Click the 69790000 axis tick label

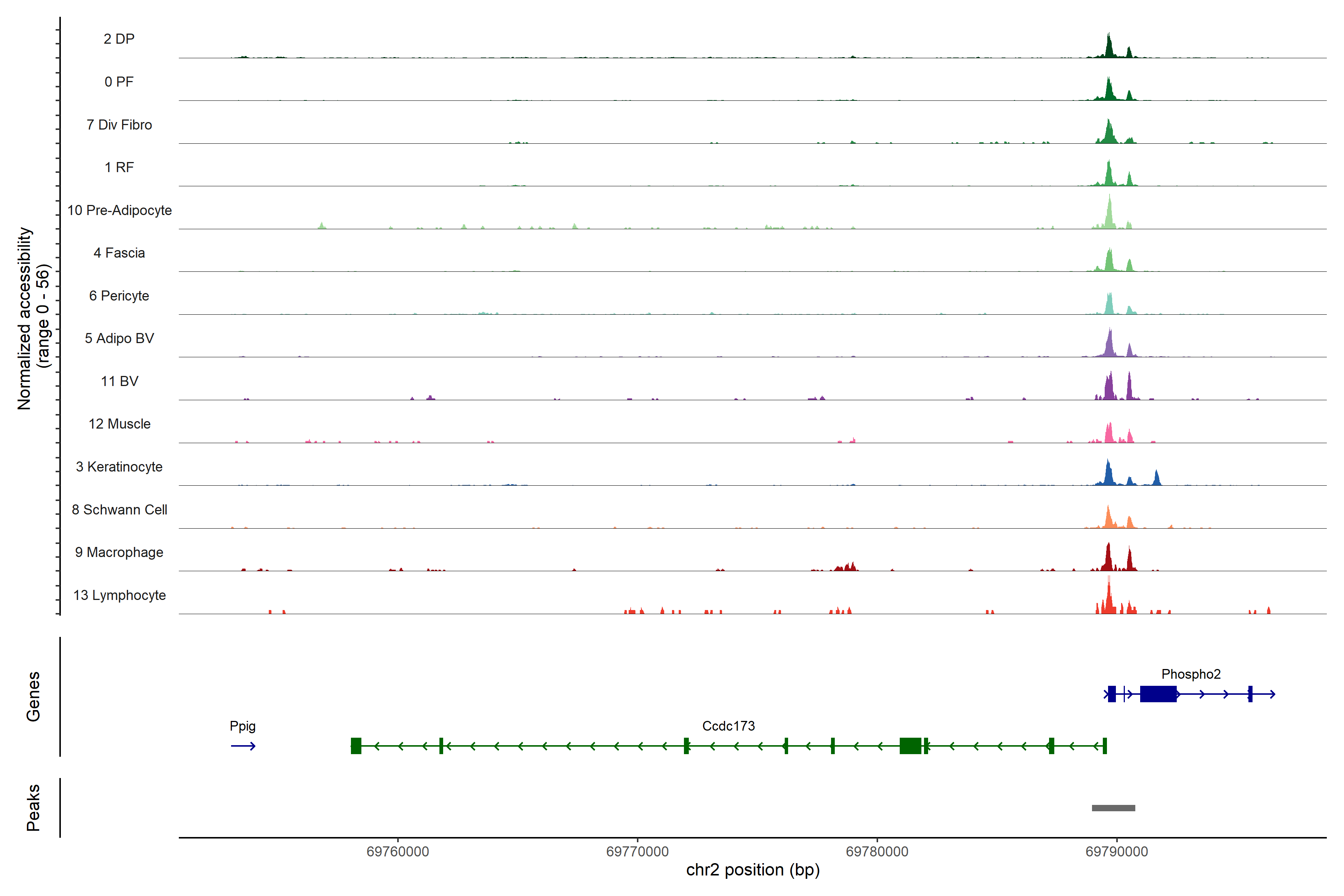[x=1117, y=852]
